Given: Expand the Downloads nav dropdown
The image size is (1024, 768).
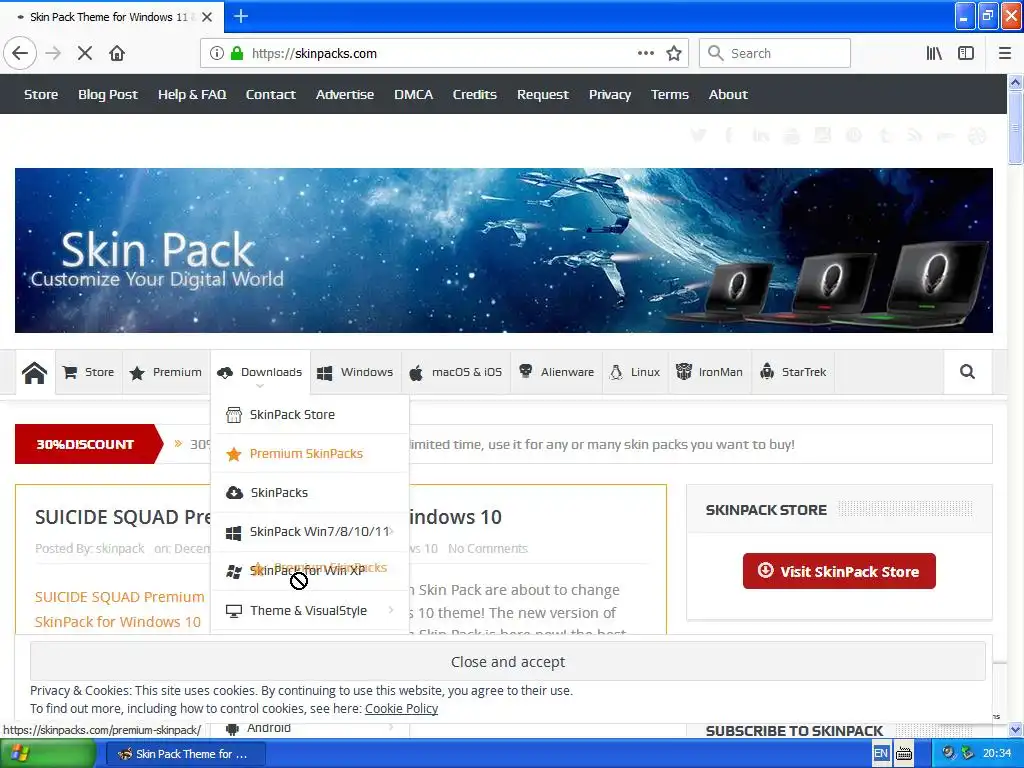Looking at the screenshot, I should coord(260,372).
